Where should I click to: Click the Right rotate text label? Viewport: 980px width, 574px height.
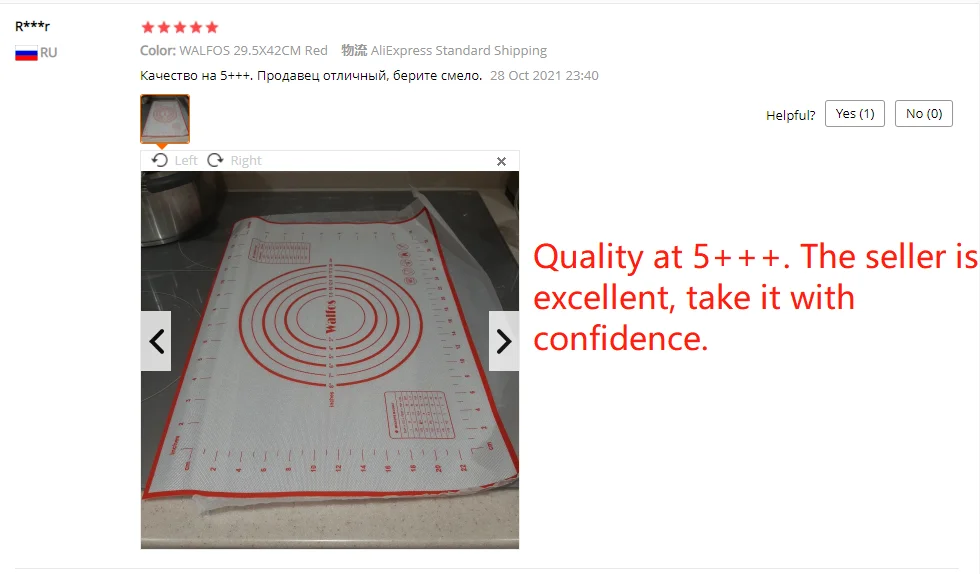pos(246,161)
